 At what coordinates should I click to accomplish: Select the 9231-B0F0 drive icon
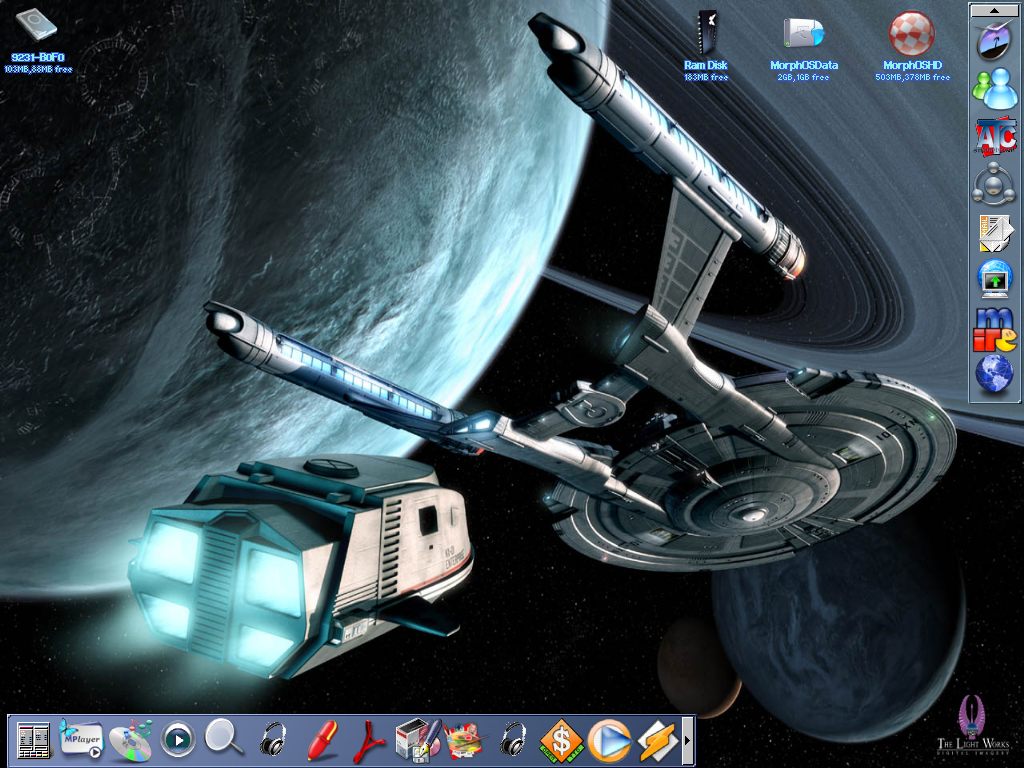click(37, 25)
